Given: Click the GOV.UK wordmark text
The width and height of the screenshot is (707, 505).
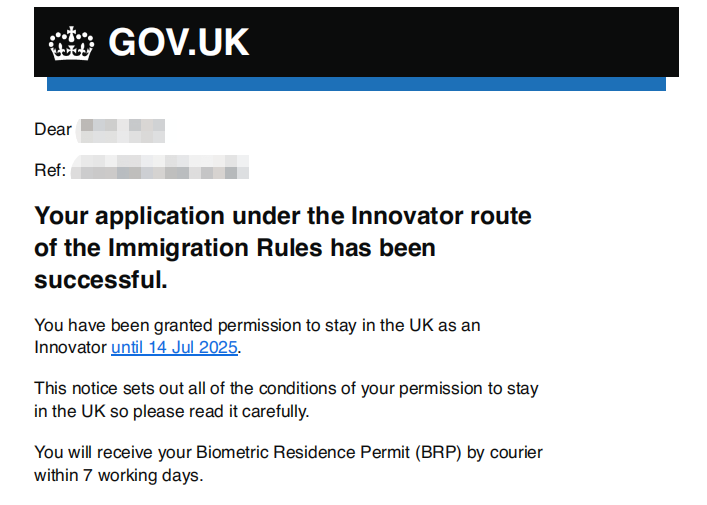Looking at the screenshot, I should (x=179, y=42).
